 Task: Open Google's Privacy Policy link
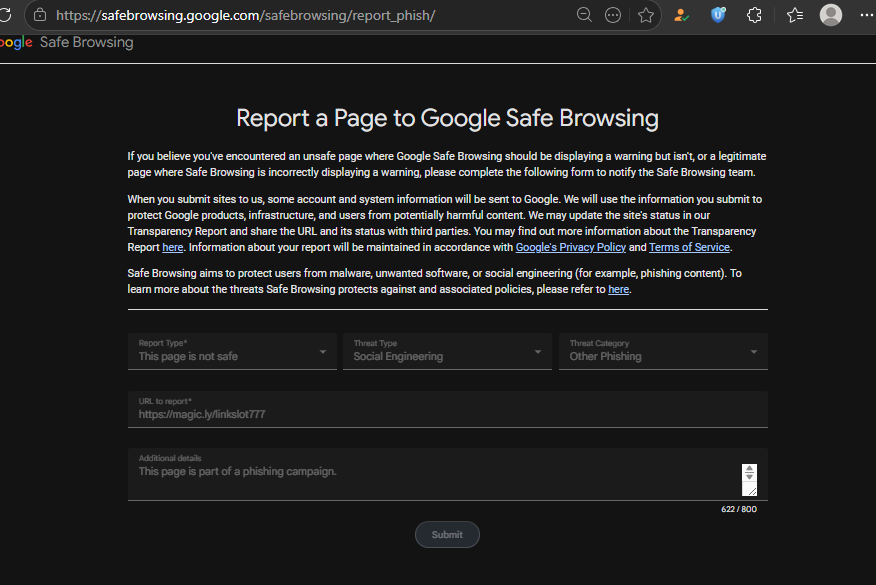click(570, 247)
